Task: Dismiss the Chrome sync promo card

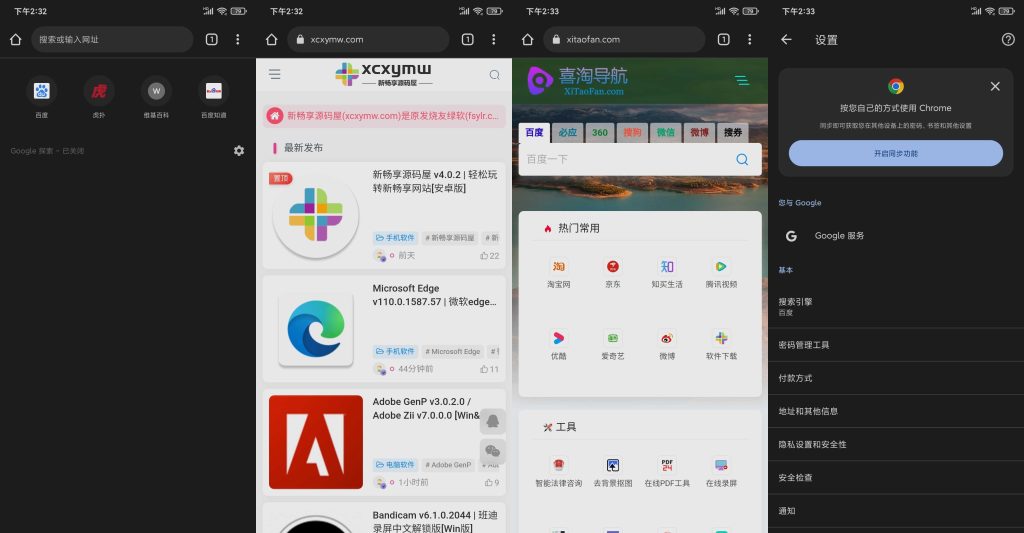Action: (x=995, y=86)
